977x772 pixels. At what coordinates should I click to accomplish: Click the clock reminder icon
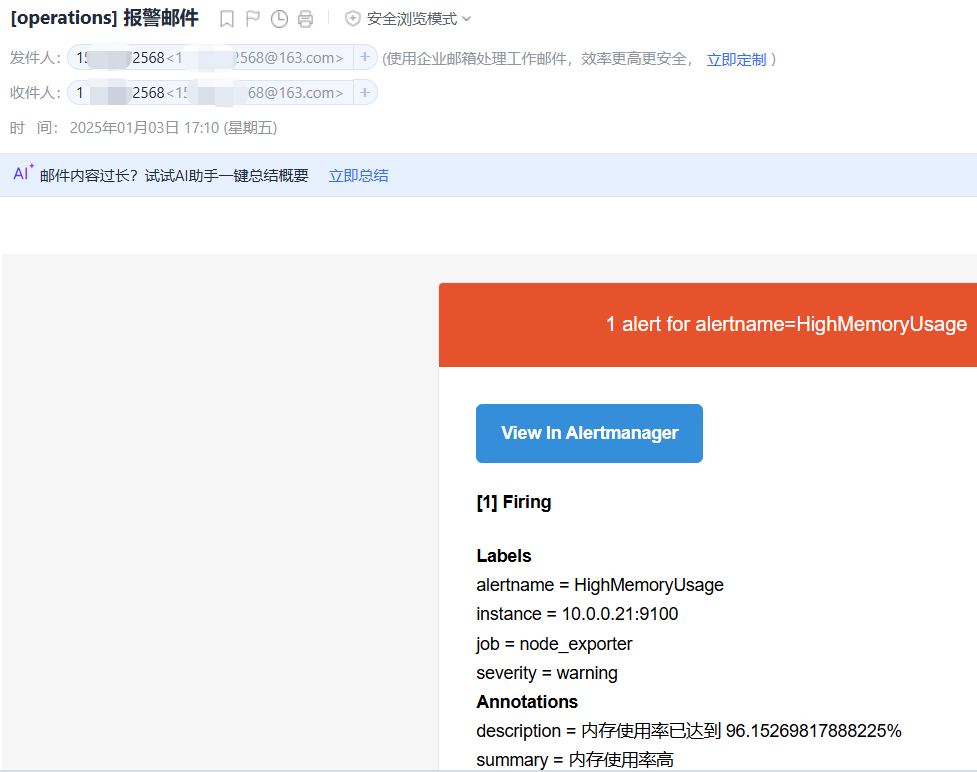[x=279, y=19]
